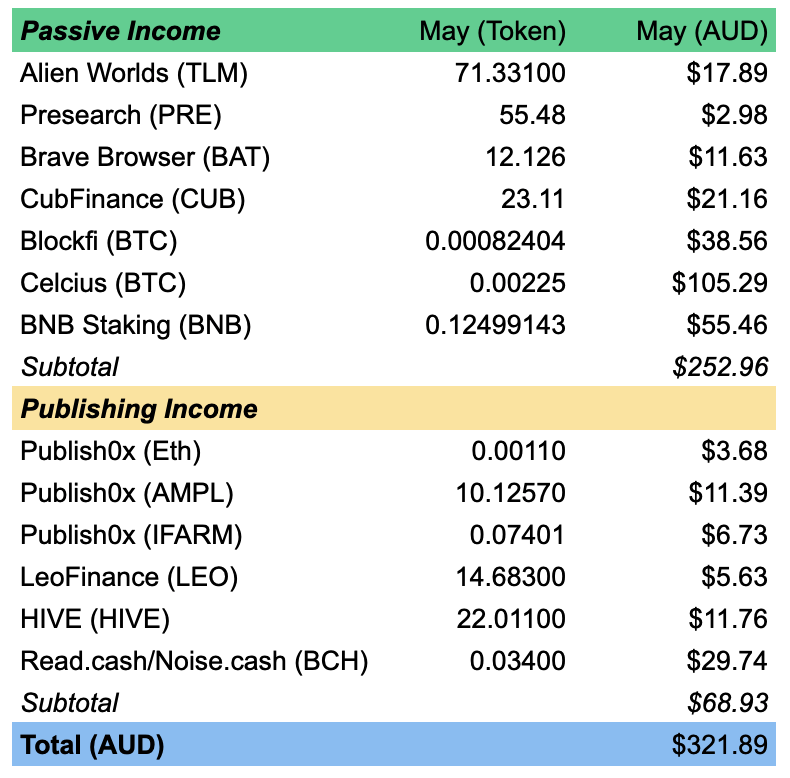
Task: Click the AUD value $17.89
Action: click(x=727, y=73)
